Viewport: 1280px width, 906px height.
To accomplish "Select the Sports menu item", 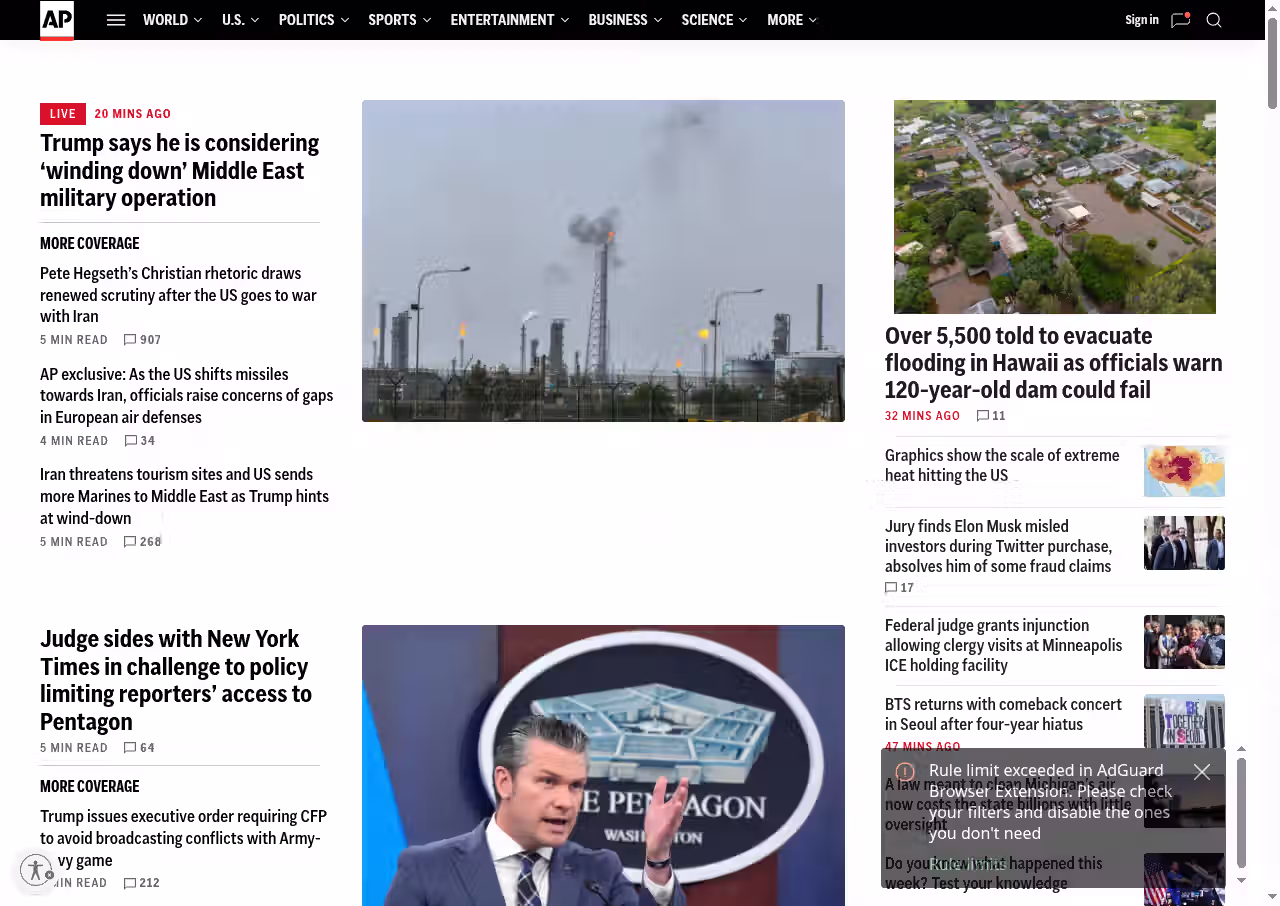I will coord(399,20).
